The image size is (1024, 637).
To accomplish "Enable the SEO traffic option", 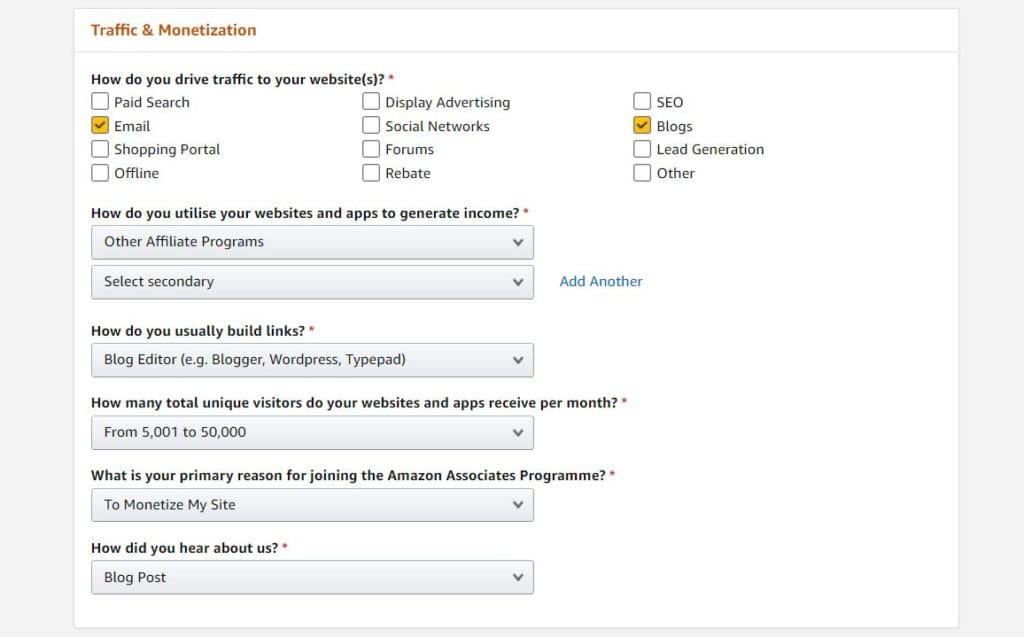I will pos(642,101).
